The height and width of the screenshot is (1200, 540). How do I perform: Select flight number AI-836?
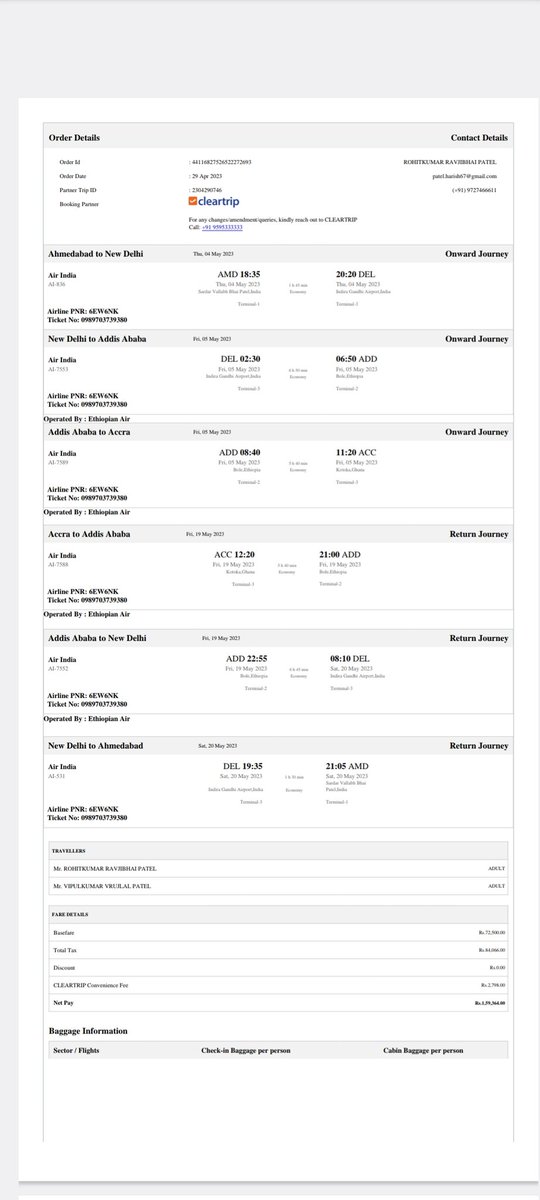[x=56, y=286]
